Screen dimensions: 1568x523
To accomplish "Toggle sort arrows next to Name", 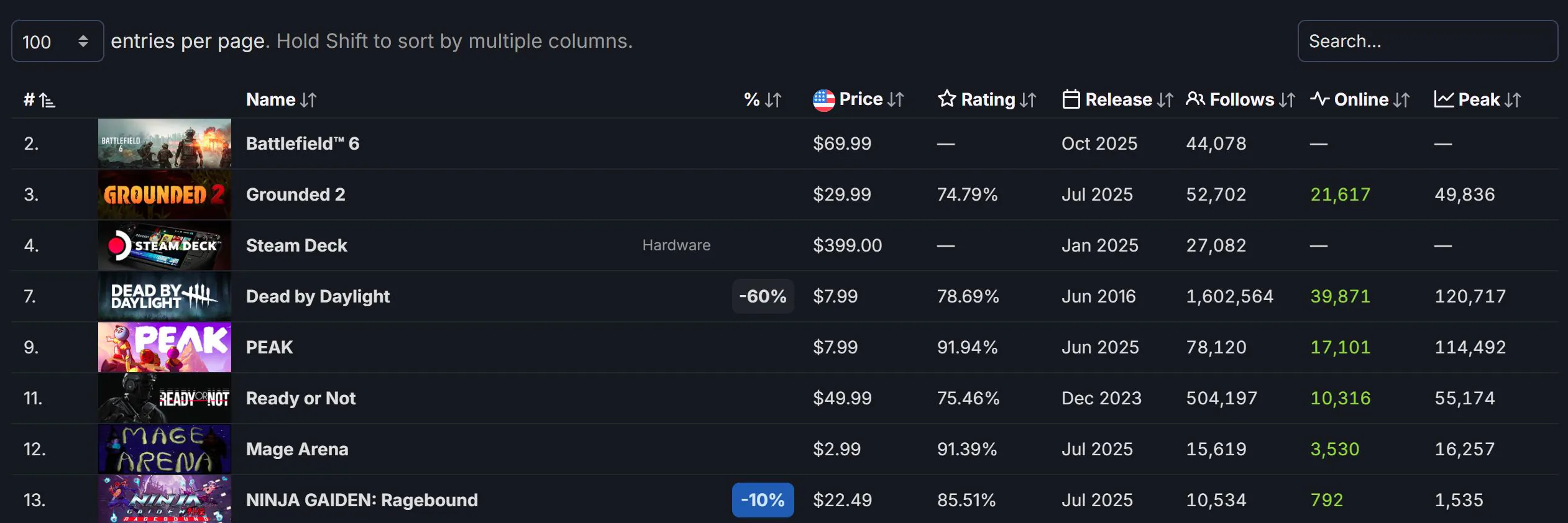I will pyautogui.click(x=308, y=100).
